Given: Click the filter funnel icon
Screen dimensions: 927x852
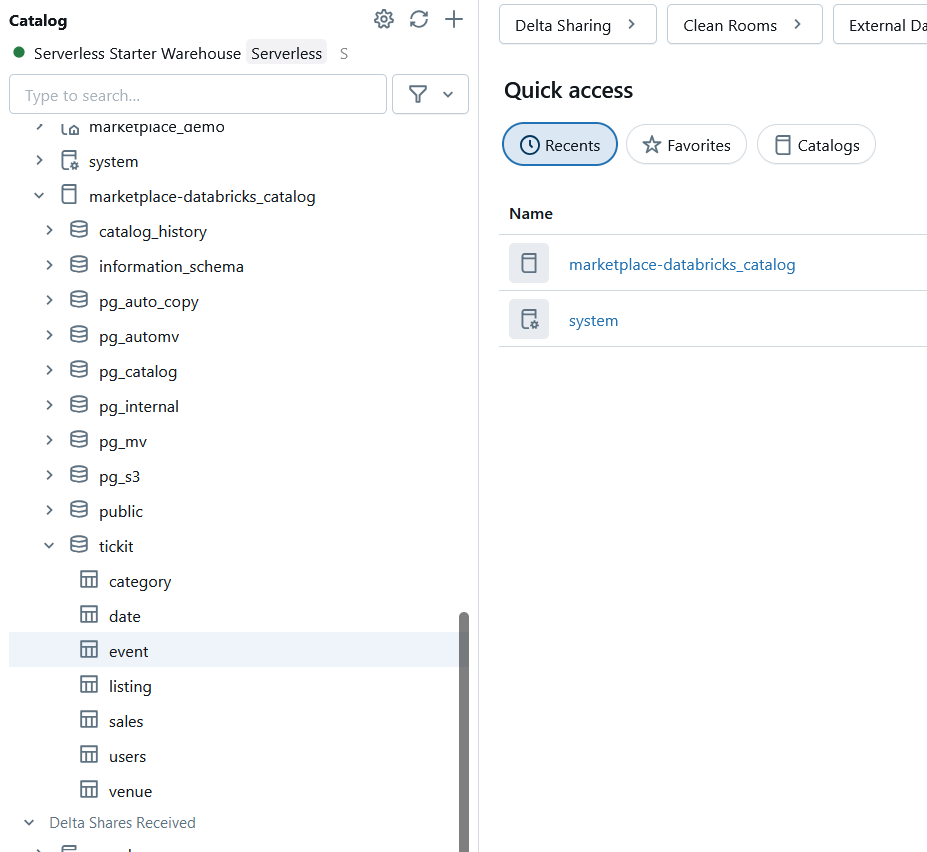Looking at the screenshot, I should tap(419, 94).
